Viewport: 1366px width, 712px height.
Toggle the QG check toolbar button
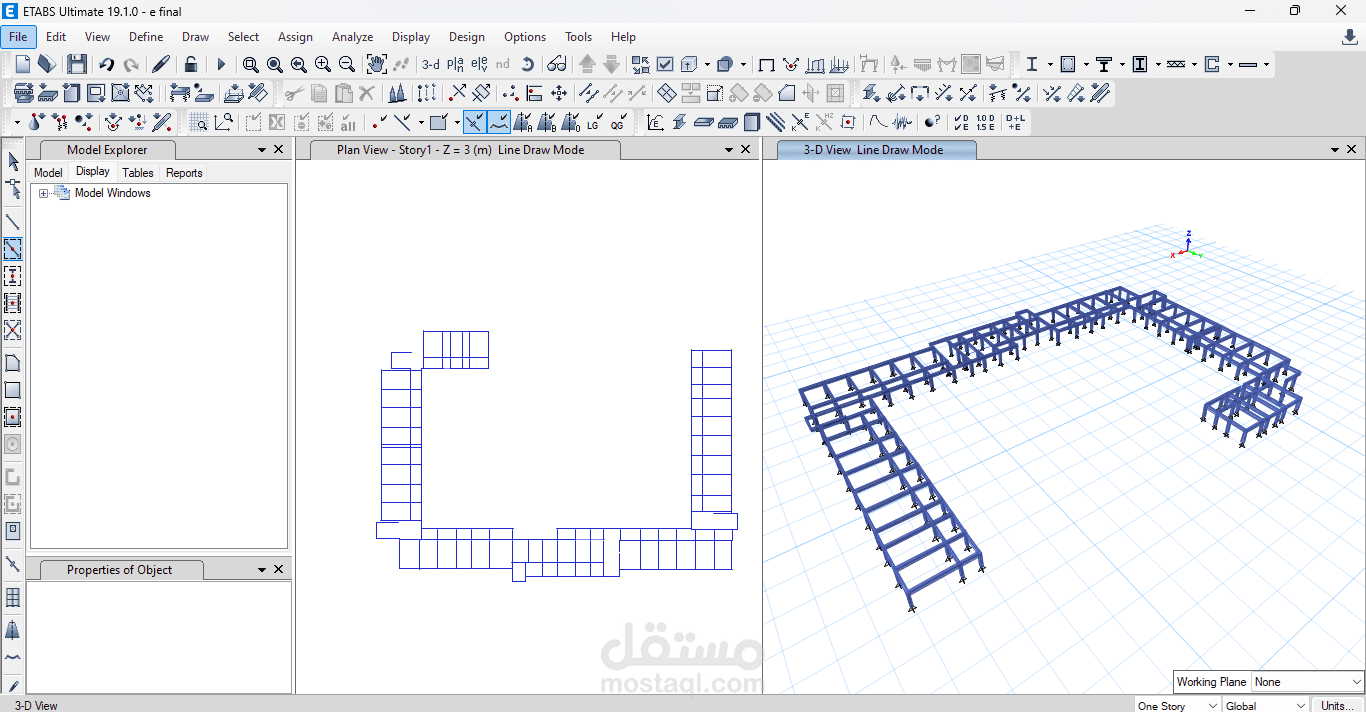pos(619,122)
